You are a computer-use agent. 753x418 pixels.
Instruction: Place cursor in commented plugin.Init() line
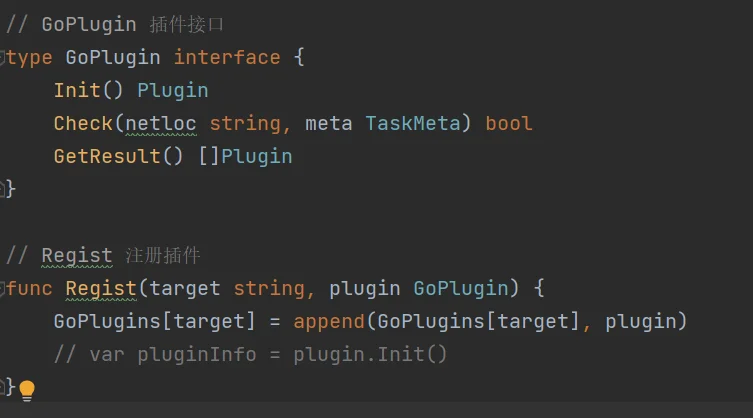tap(250, 355)
